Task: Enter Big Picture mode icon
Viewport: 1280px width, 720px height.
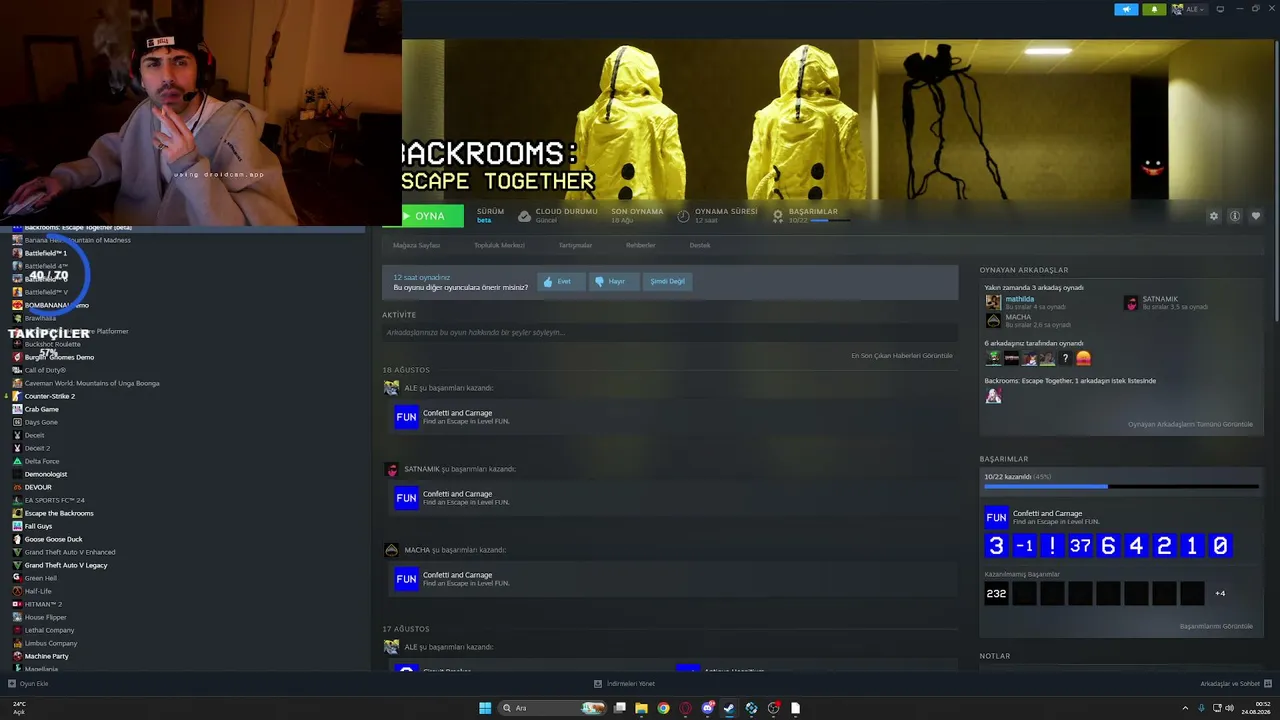Action: pos(1220,9)
